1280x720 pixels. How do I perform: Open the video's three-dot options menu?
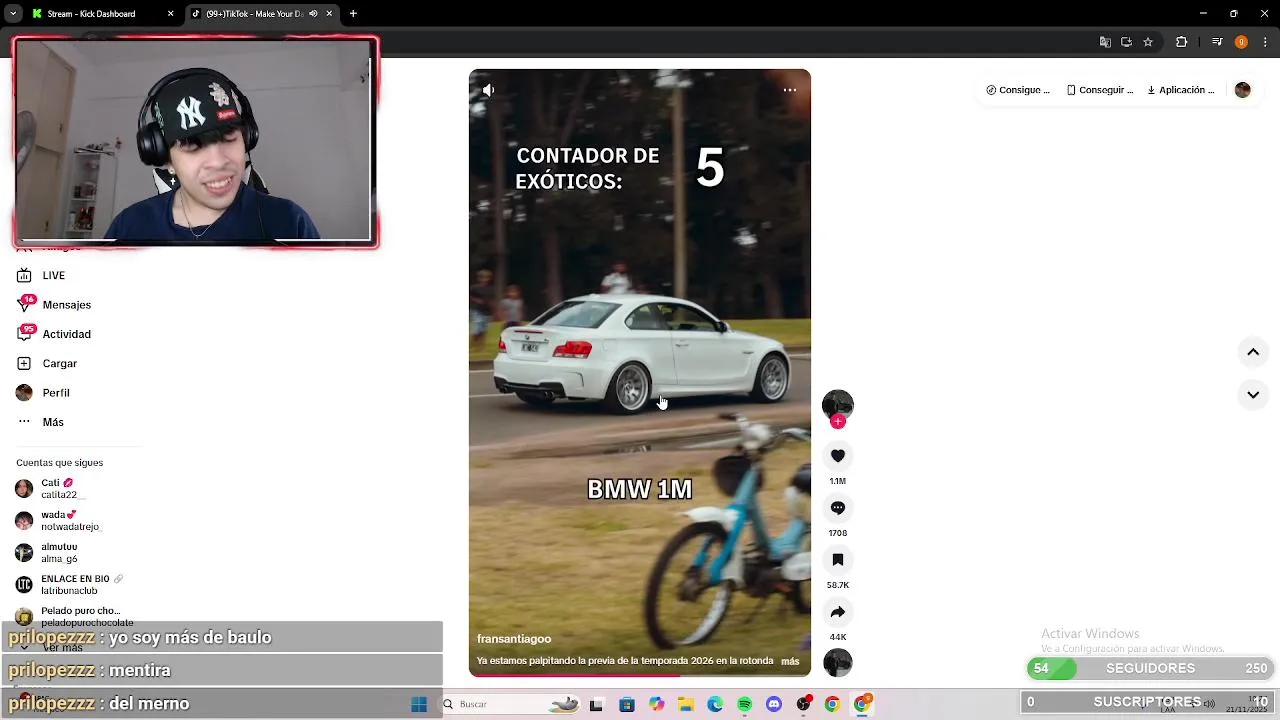(x=790, y=90)
